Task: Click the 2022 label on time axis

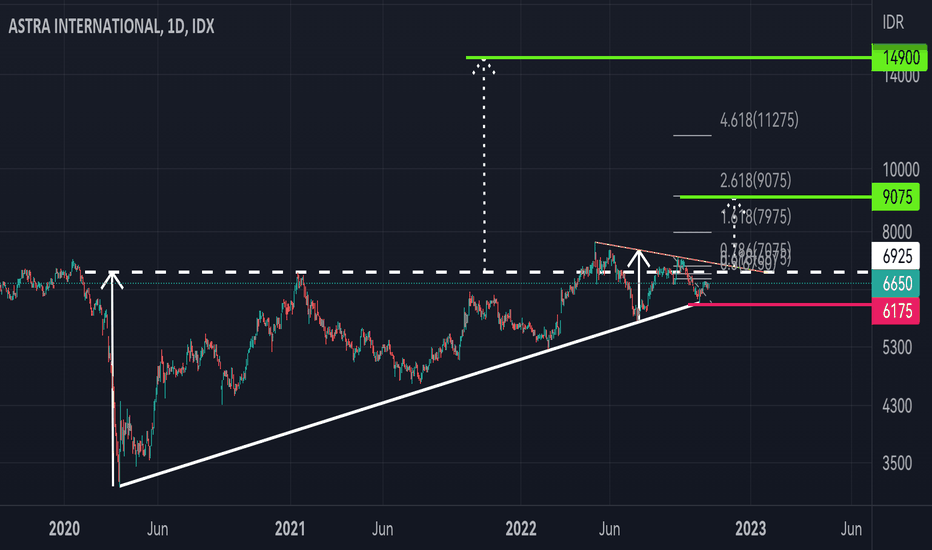Action: [521, 529]
